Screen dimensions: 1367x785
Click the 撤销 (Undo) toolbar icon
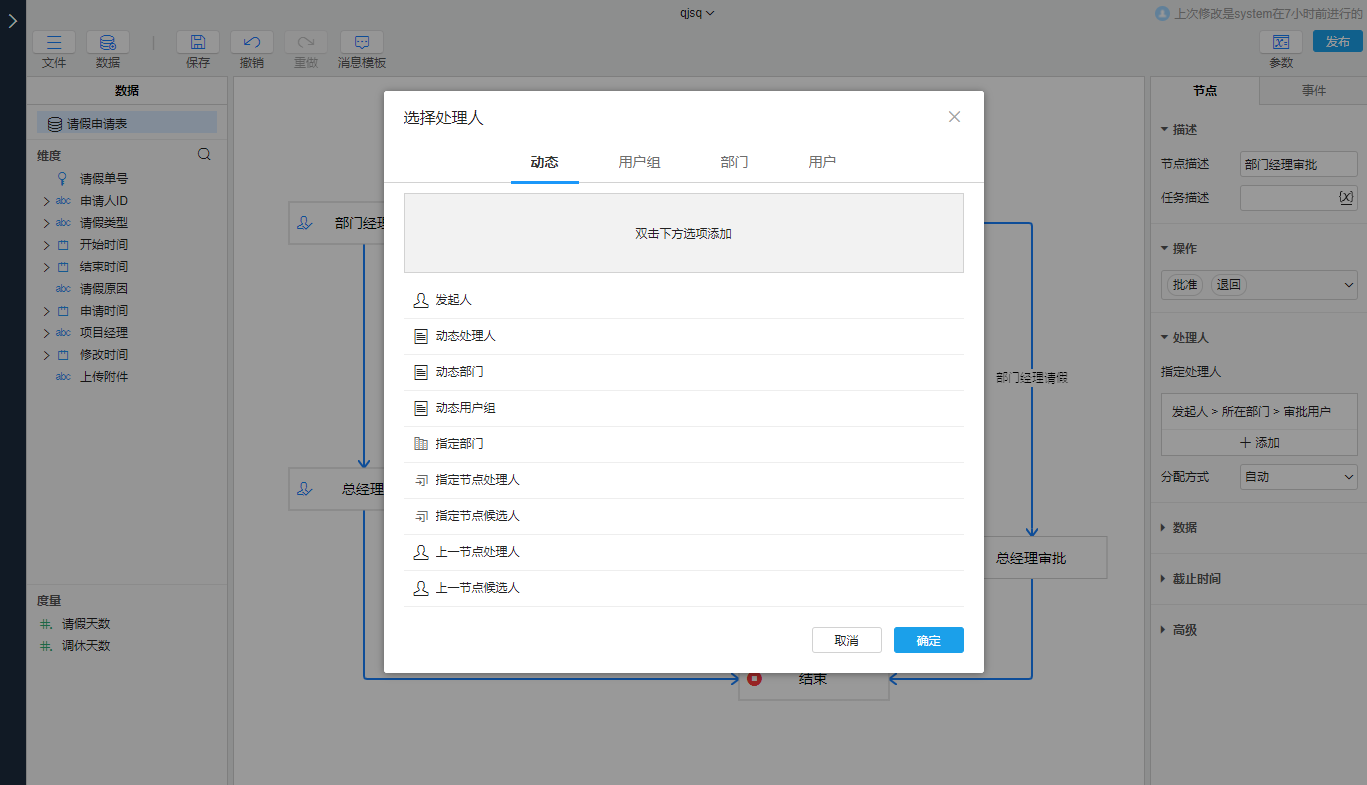251,42
